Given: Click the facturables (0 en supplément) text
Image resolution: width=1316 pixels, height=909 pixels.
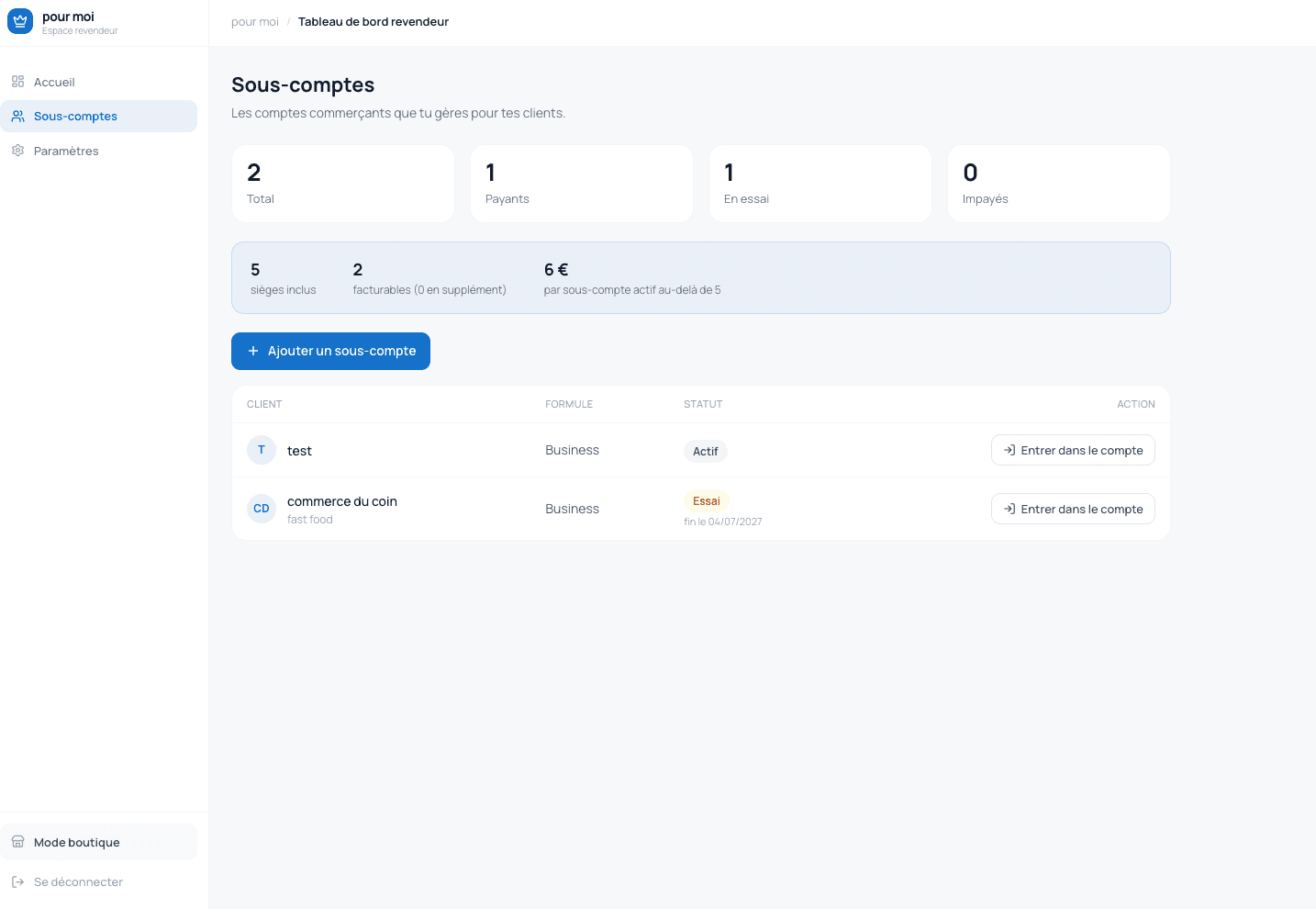Looking at the screenshot, I should coord(429,290).
